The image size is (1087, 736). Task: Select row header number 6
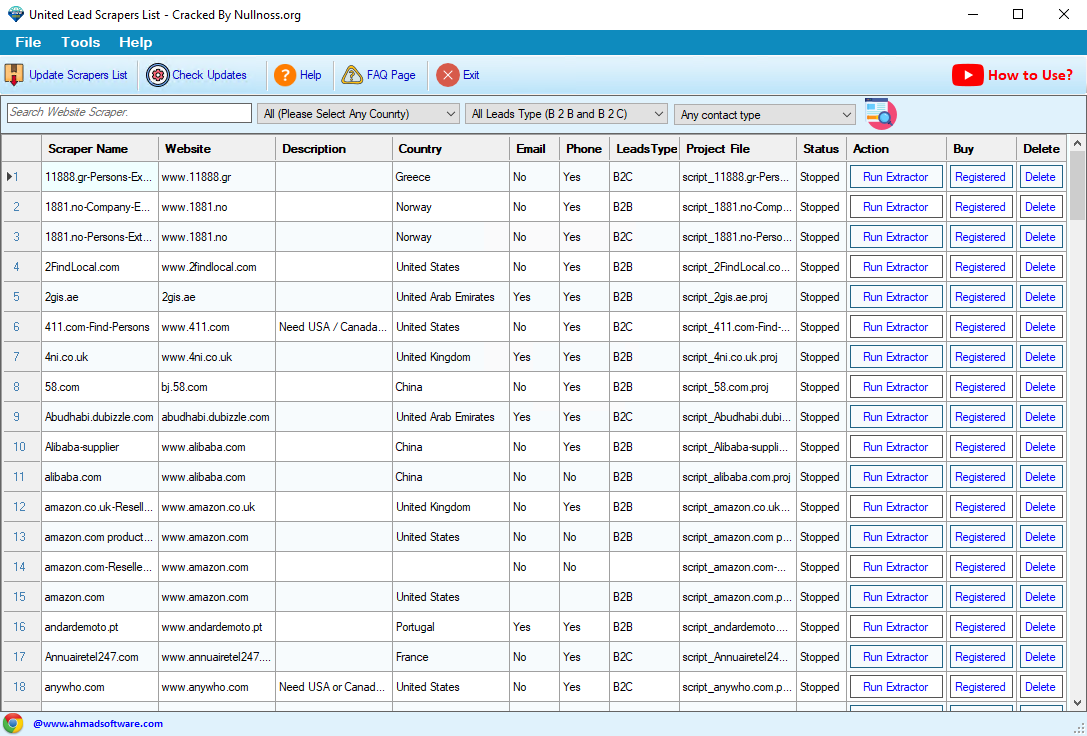[21, 326]
